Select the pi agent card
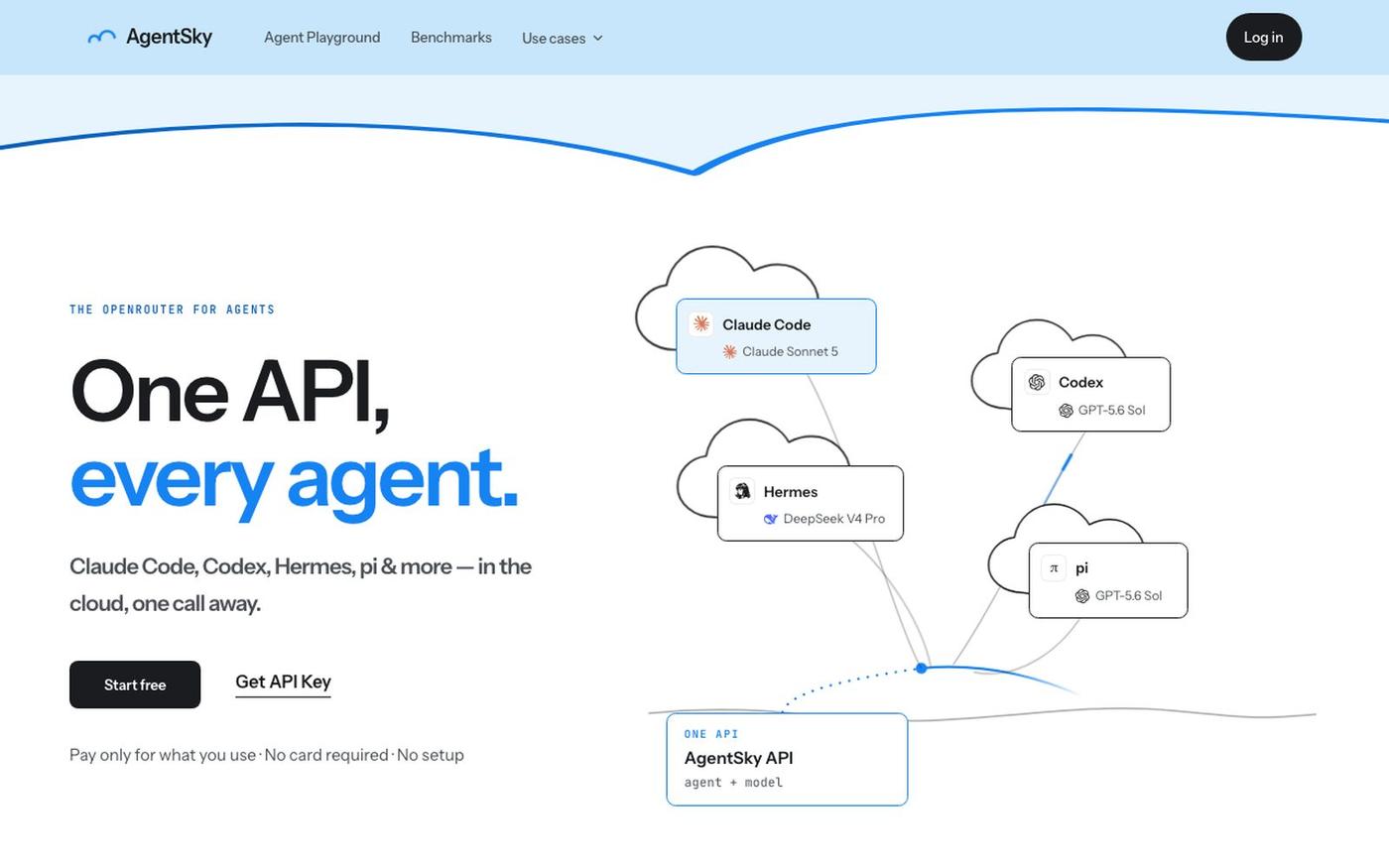The image size is (1389, 868). click(1108, 580)
